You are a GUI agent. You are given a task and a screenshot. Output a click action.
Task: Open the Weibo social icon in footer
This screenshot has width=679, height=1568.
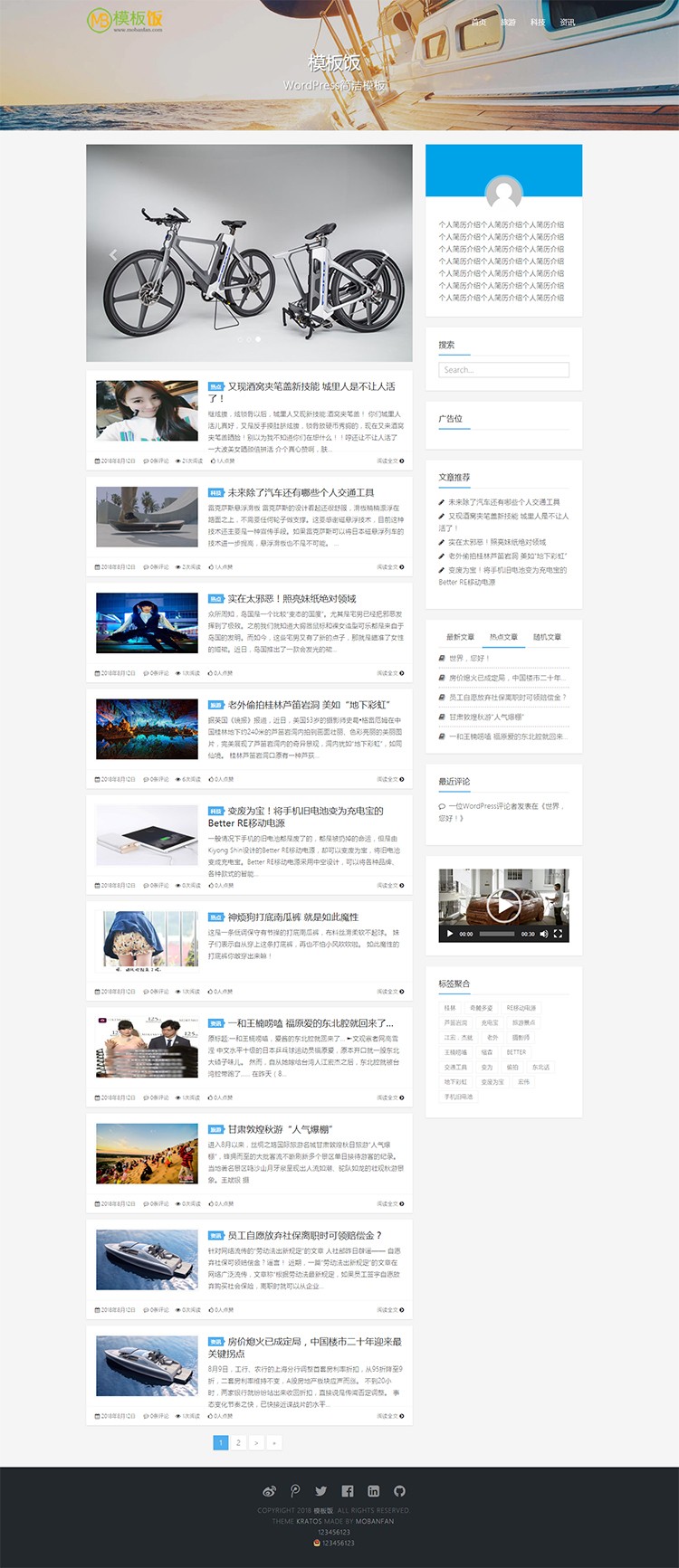point(269,1490)
